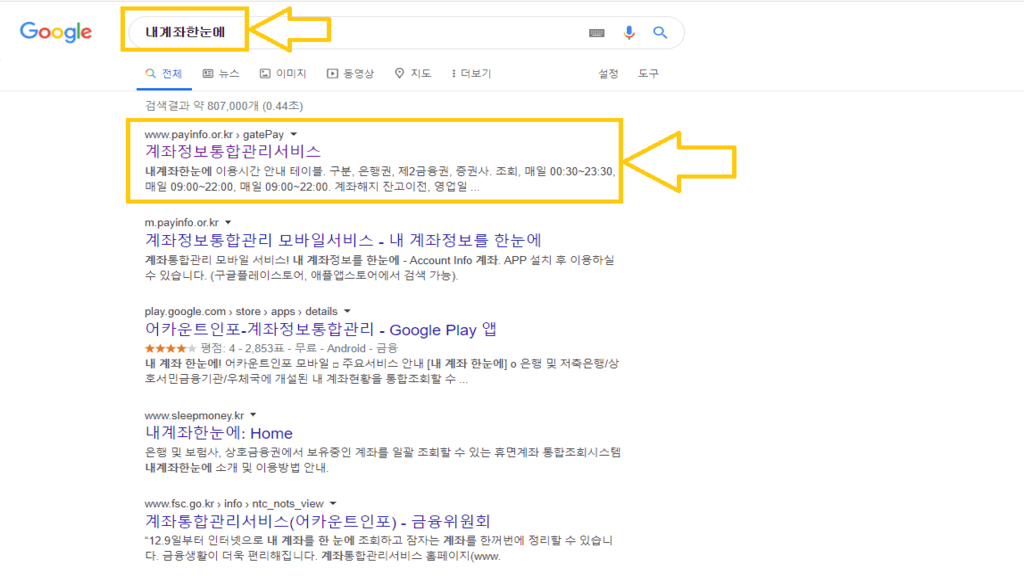Open the 더보기 menu
Image resolution: width=1024 pixels, height=576 pixels.
(471, 74)
